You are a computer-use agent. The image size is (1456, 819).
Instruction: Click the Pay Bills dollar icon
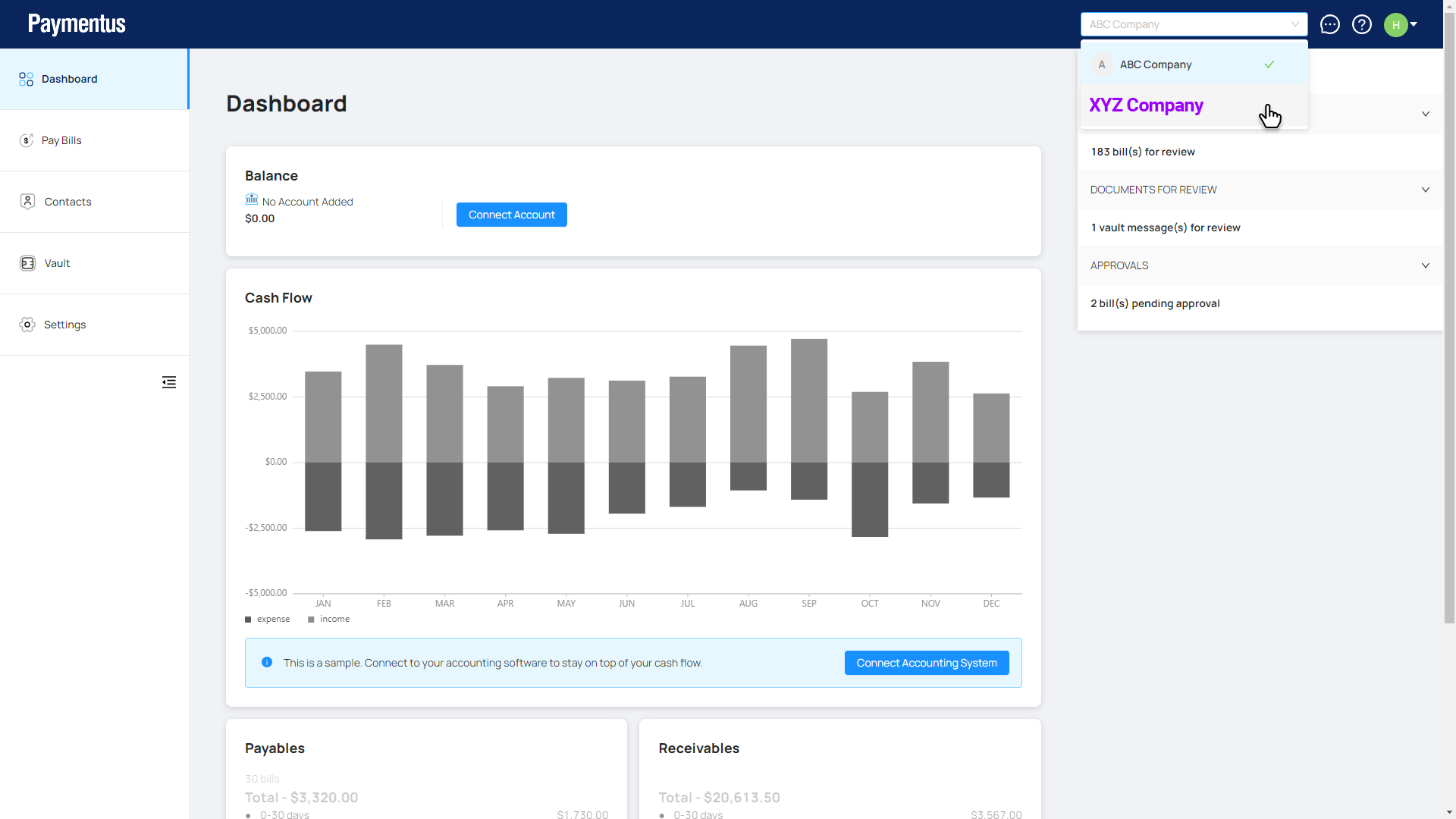point(27,140)
